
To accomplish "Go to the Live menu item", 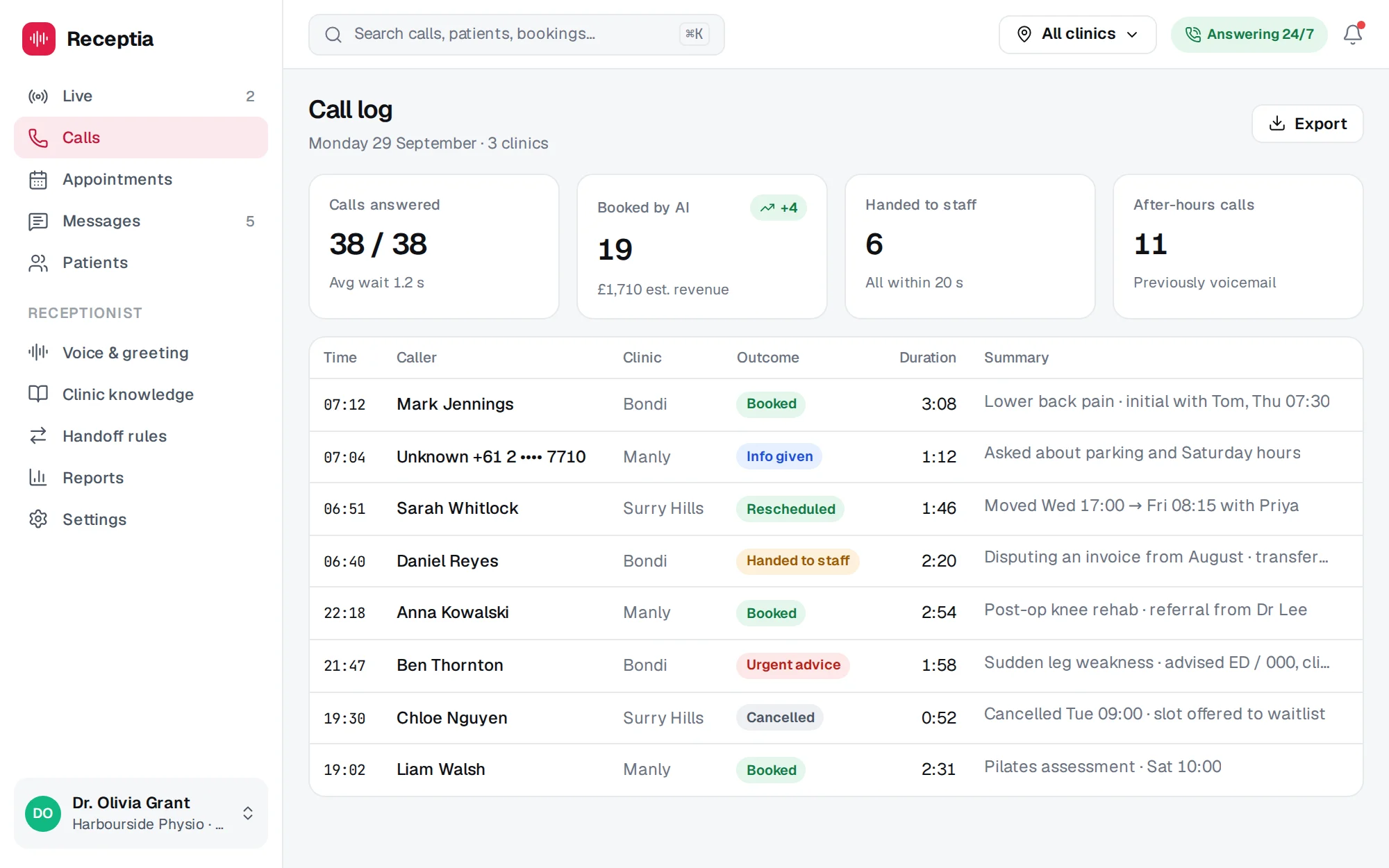I will coord(141,97).
